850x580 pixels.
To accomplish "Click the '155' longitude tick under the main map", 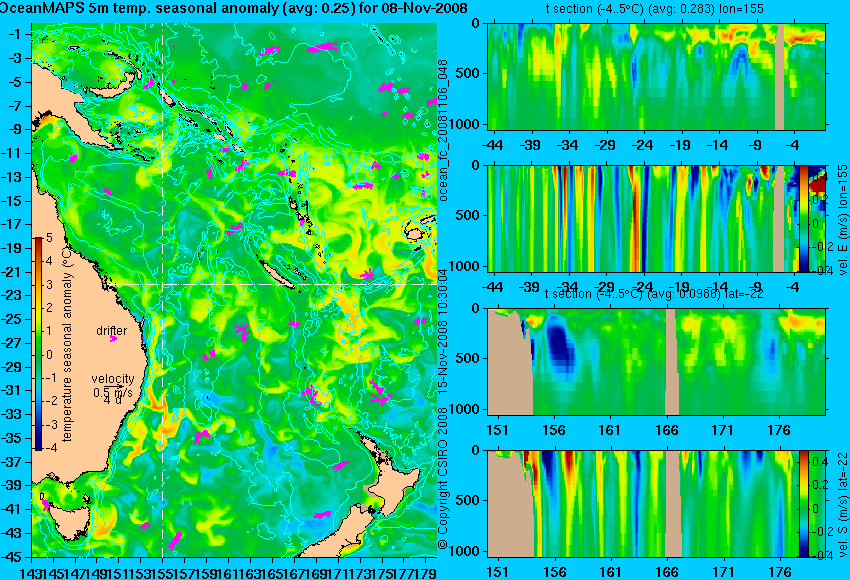I will pos(162,572).
